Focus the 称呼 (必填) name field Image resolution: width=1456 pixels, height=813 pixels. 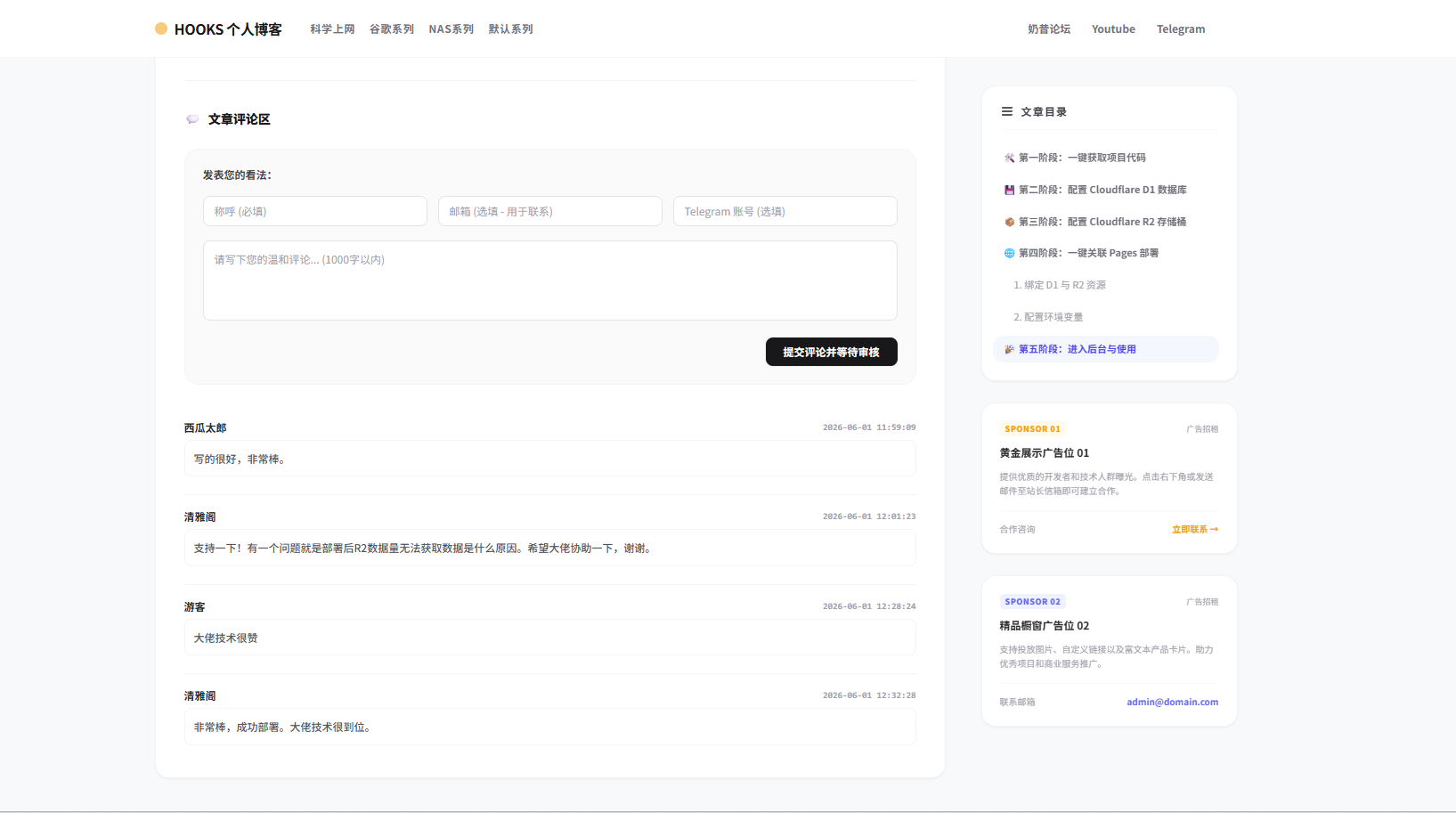click(315, 211)
